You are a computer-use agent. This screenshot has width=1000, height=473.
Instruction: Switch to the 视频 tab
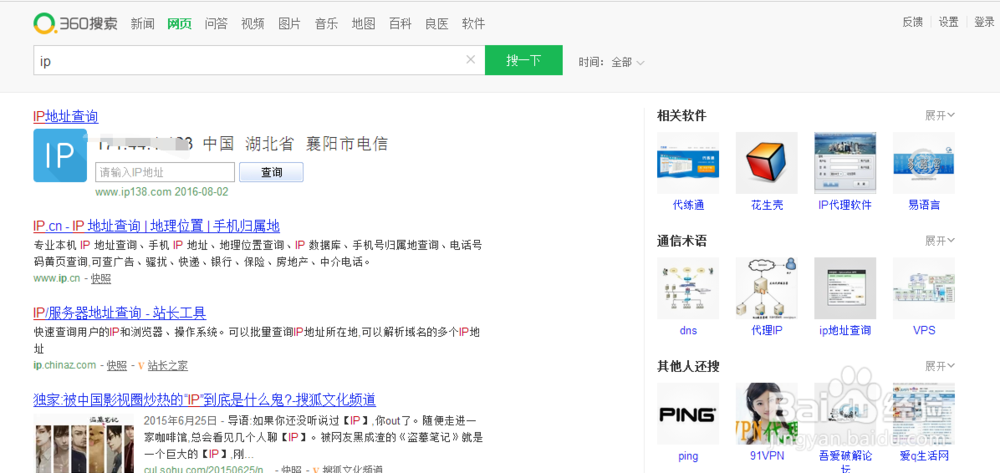pos(253,24)
